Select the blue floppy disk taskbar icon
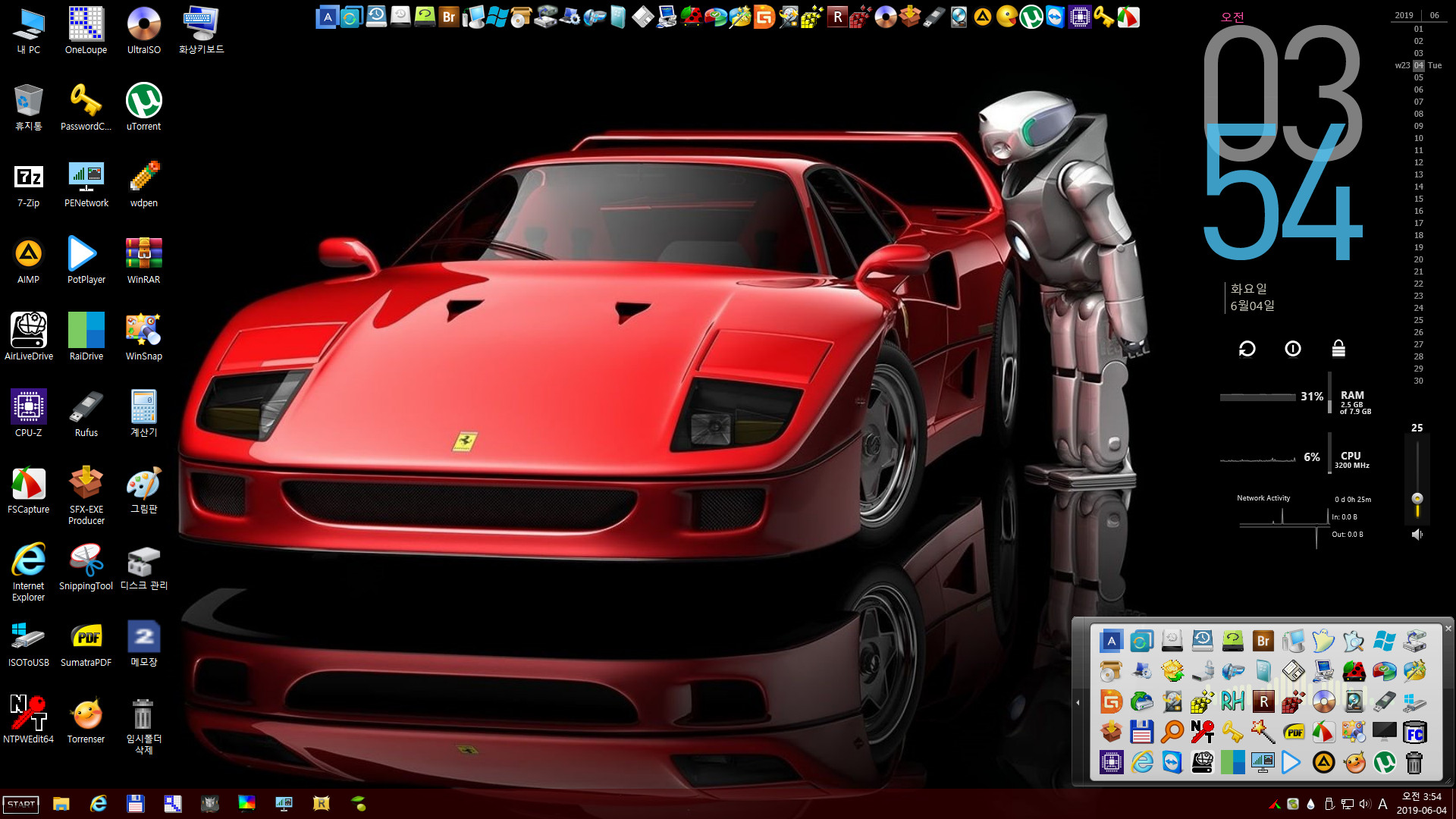The height and width of the screenshot is (819, 1456). point(135,804)
